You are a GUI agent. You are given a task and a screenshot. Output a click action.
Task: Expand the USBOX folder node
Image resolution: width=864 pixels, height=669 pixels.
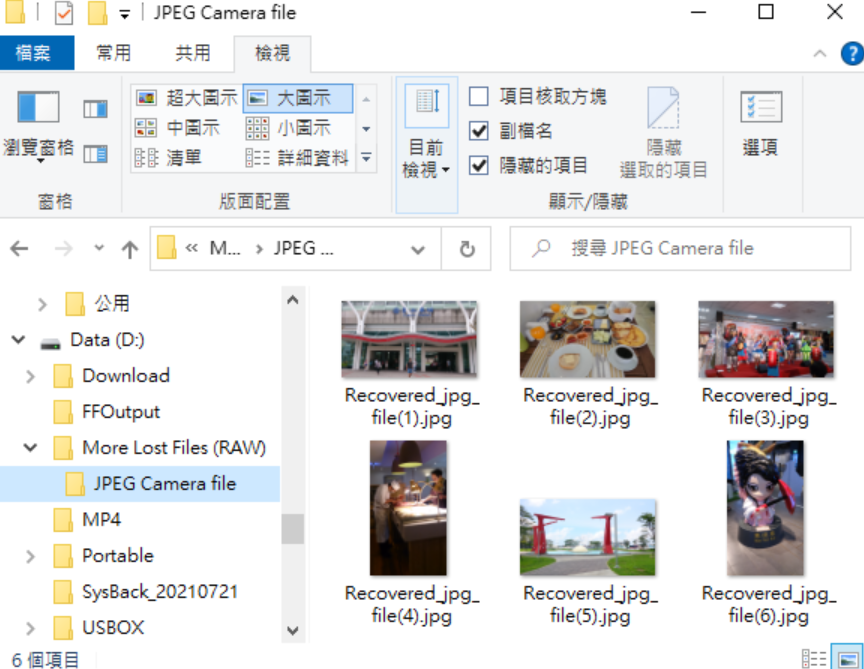[30, 628]
